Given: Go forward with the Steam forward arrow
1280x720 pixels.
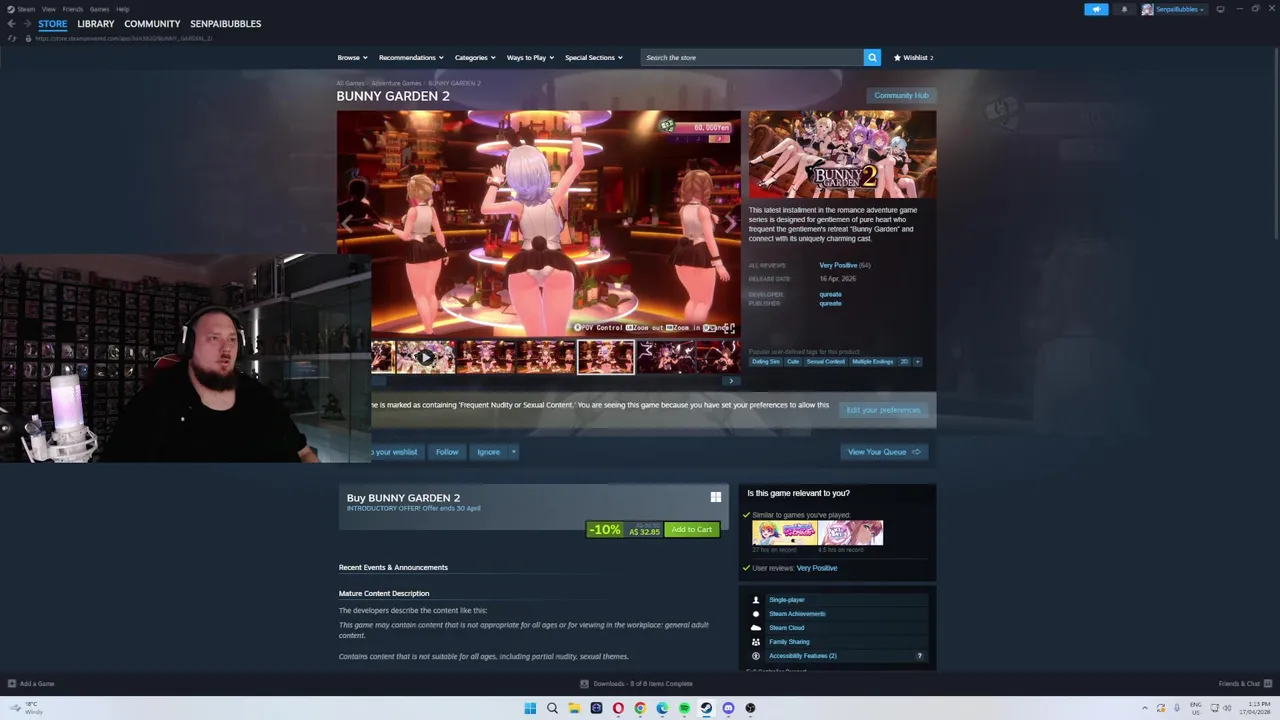Looking at the screenshot, I should [x=26, y=24].
